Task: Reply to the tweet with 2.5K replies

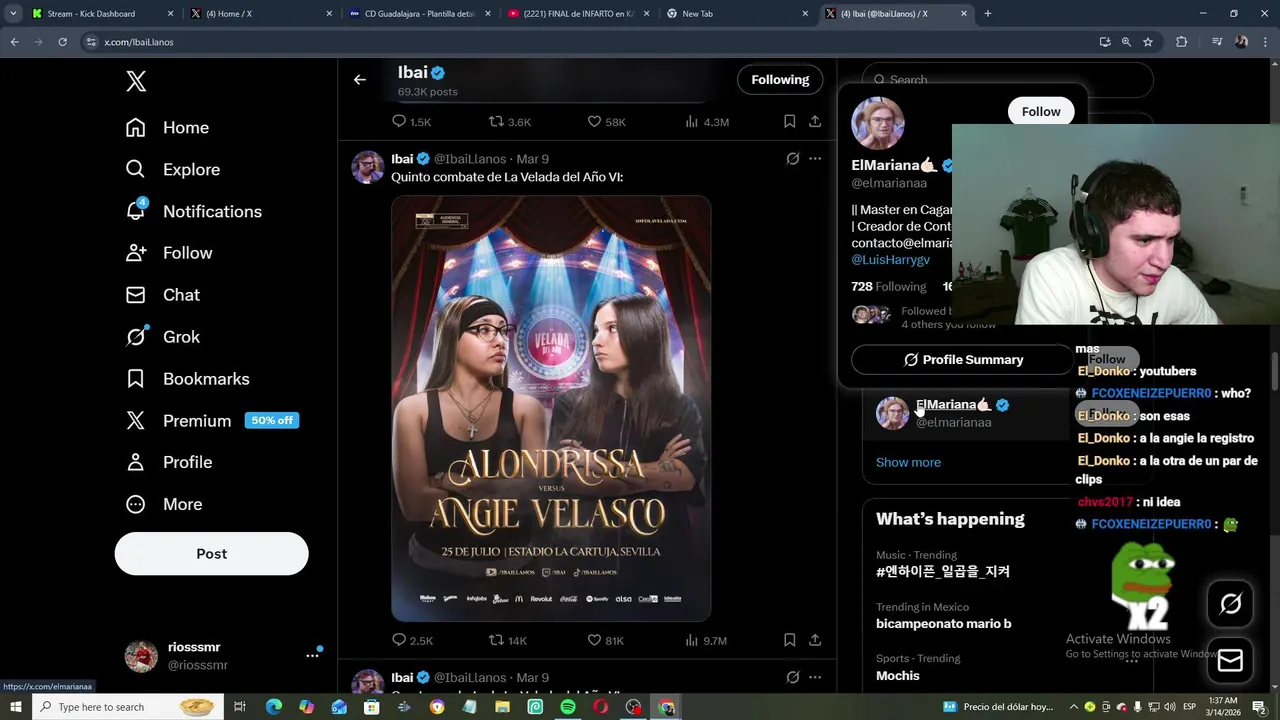Action: pyautogui.click(x=412, y=640)
